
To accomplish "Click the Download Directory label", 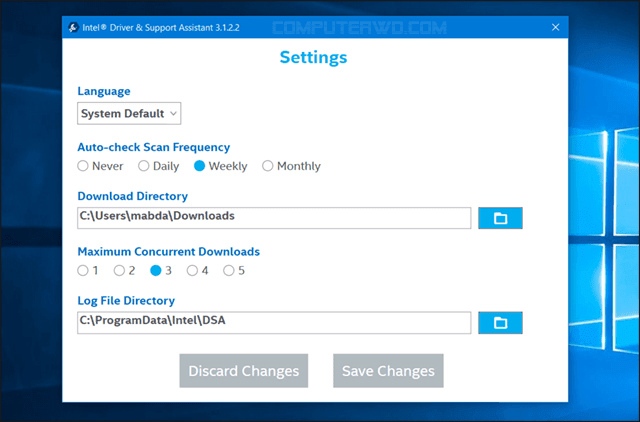I will (x=133, y=196).
